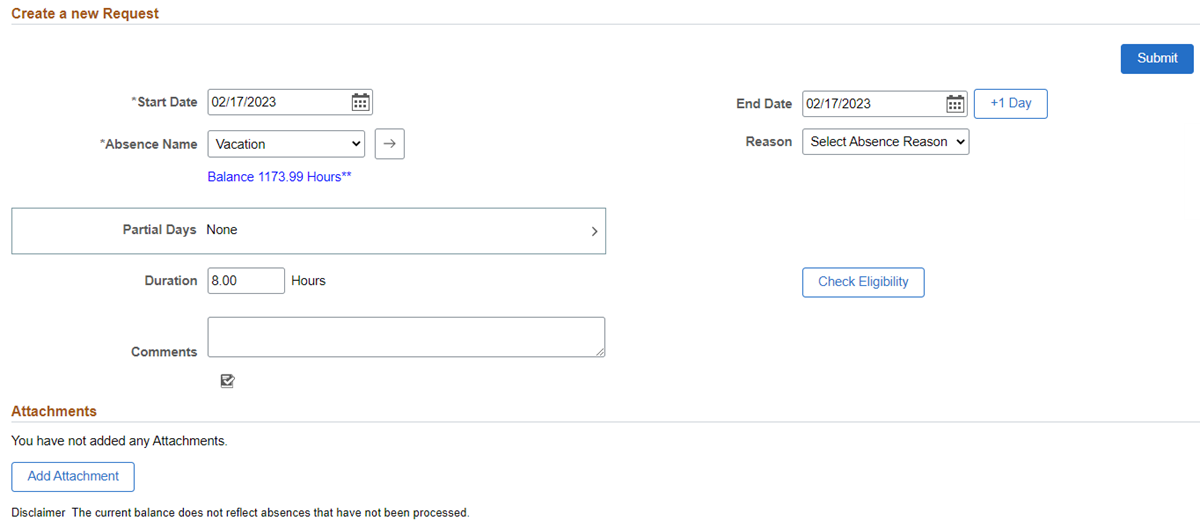Click the Comments box resize handle
1200x528 pixels.
pos(599,351)
